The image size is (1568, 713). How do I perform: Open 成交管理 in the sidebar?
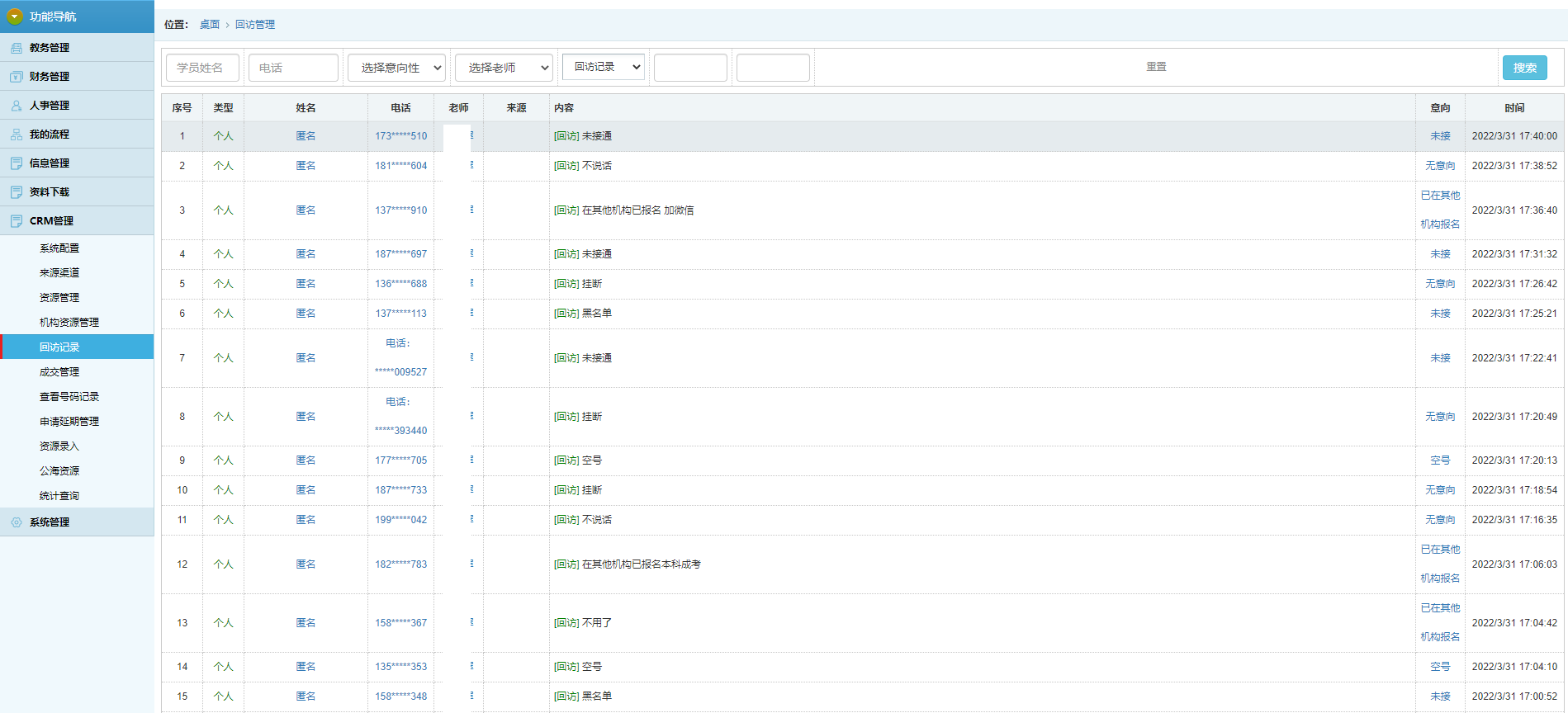(x=59, y=372)
